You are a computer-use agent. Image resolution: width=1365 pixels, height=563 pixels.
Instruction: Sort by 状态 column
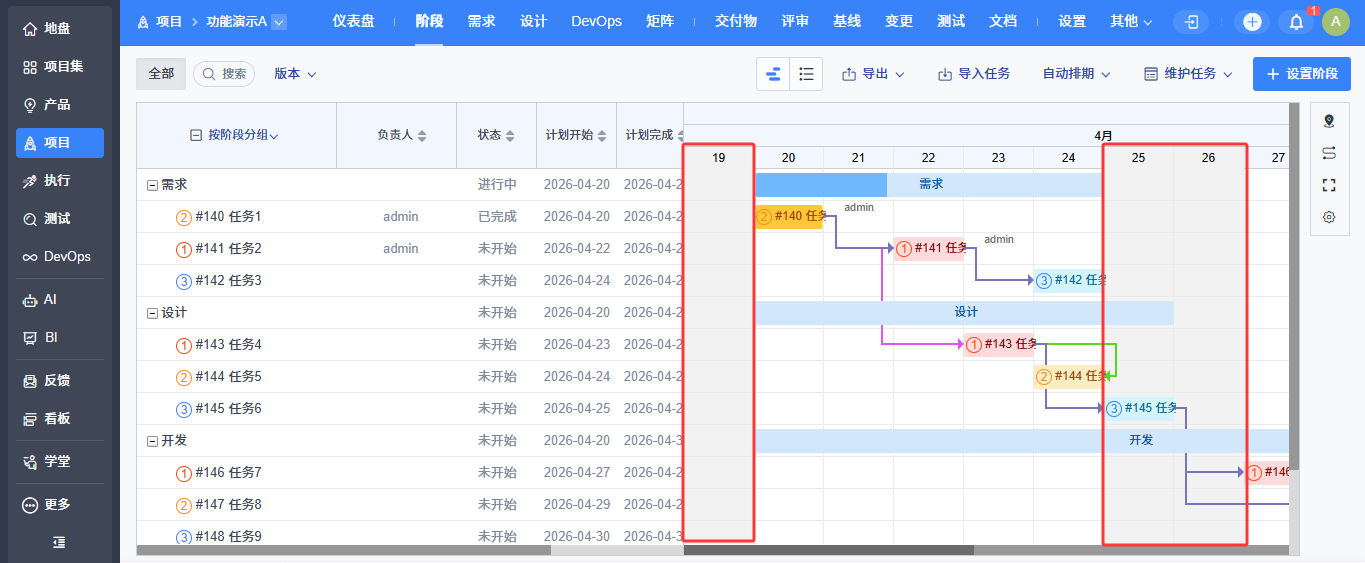496,135
